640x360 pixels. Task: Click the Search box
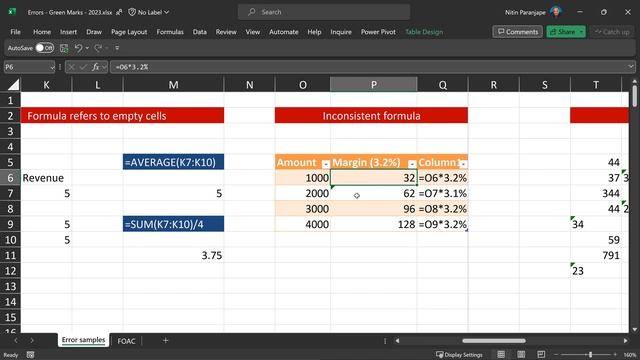pos(324,12)
